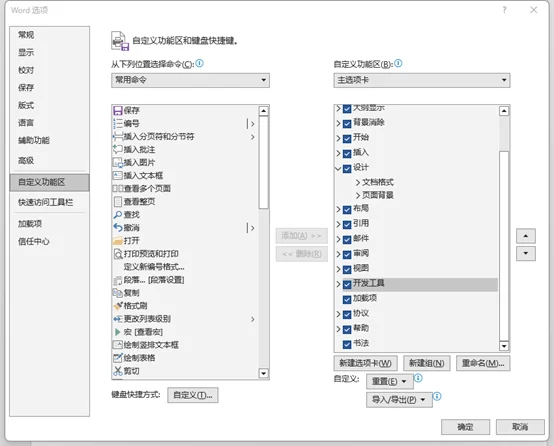Screen dimensions: 554x446
Task: Expand the 文档格式 group
Action: 358,183
